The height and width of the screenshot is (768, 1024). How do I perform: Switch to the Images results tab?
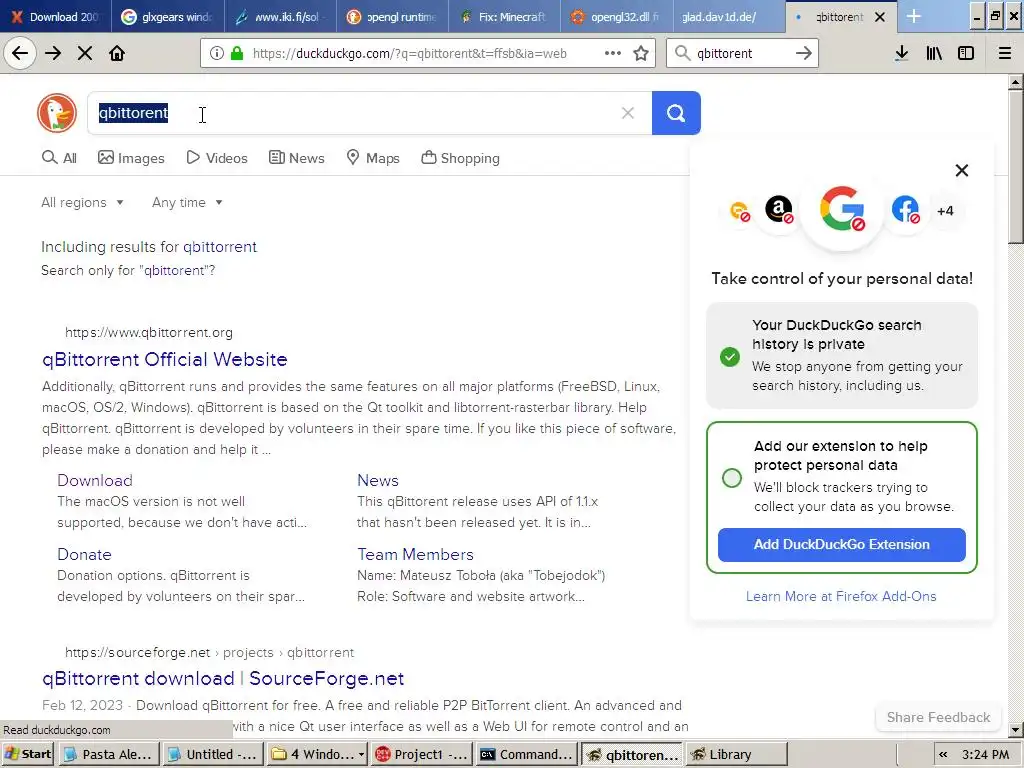131,158
